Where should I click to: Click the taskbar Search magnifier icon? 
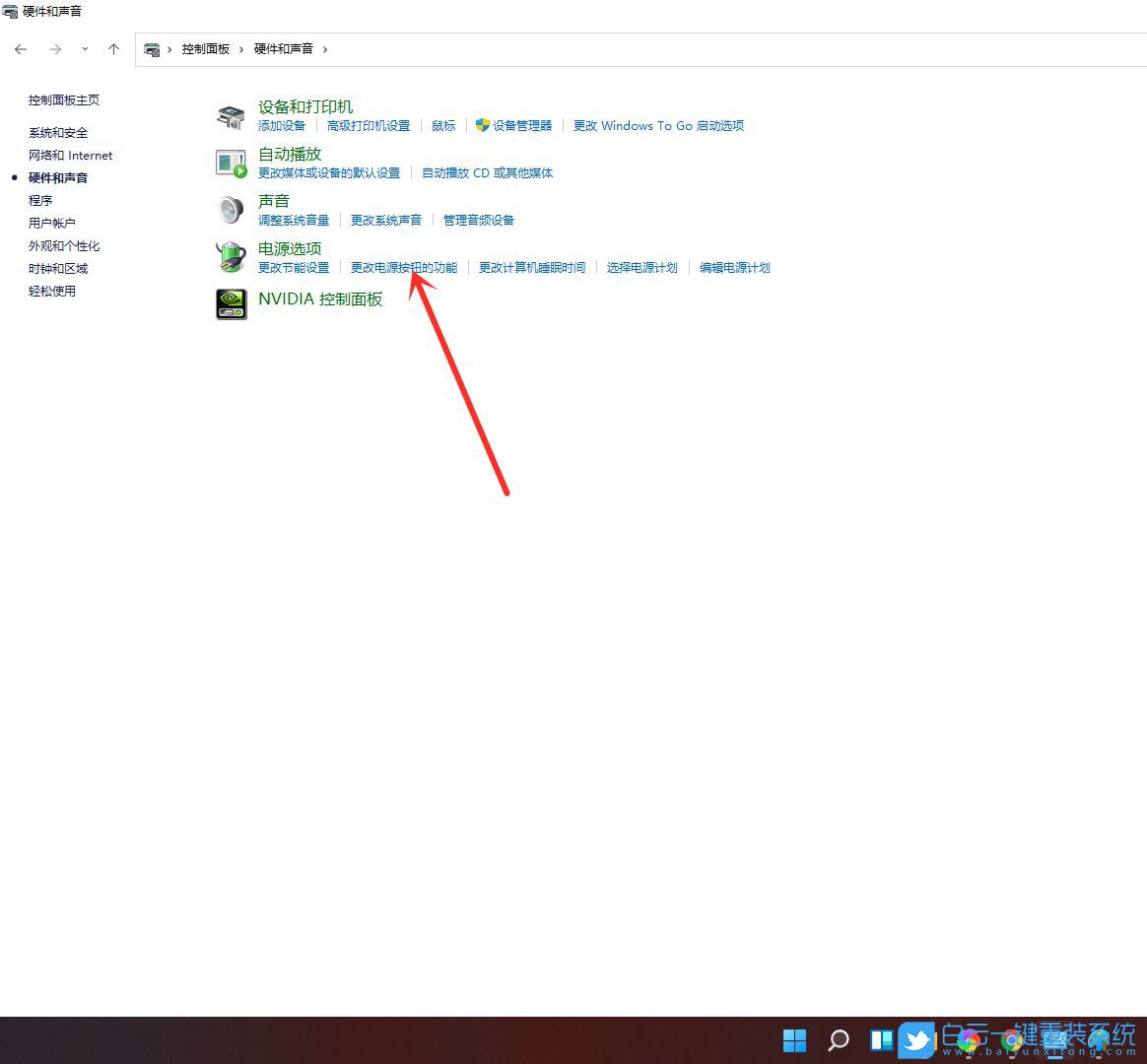click(x=838, y=1040)
